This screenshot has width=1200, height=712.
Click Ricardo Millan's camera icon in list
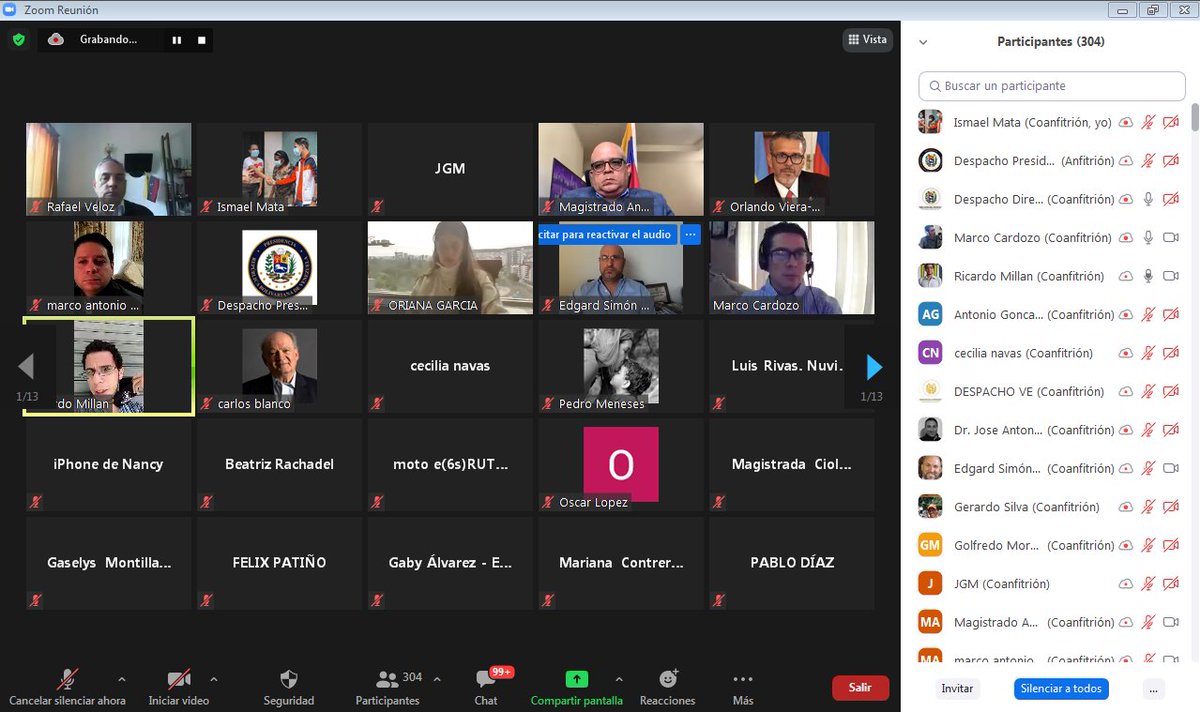1171,276
